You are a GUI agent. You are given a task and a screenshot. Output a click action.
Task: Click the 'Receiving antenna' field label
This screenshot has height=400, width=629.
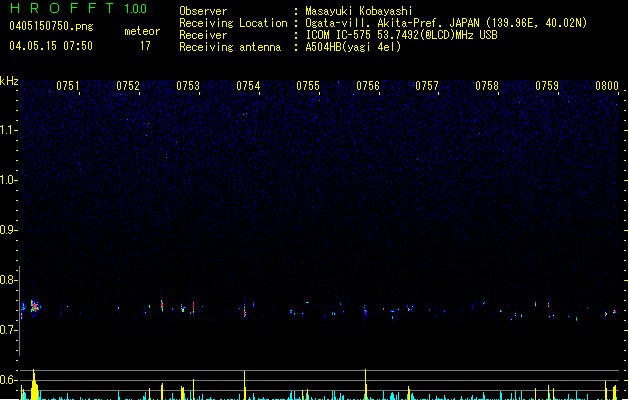coord(230,47)
